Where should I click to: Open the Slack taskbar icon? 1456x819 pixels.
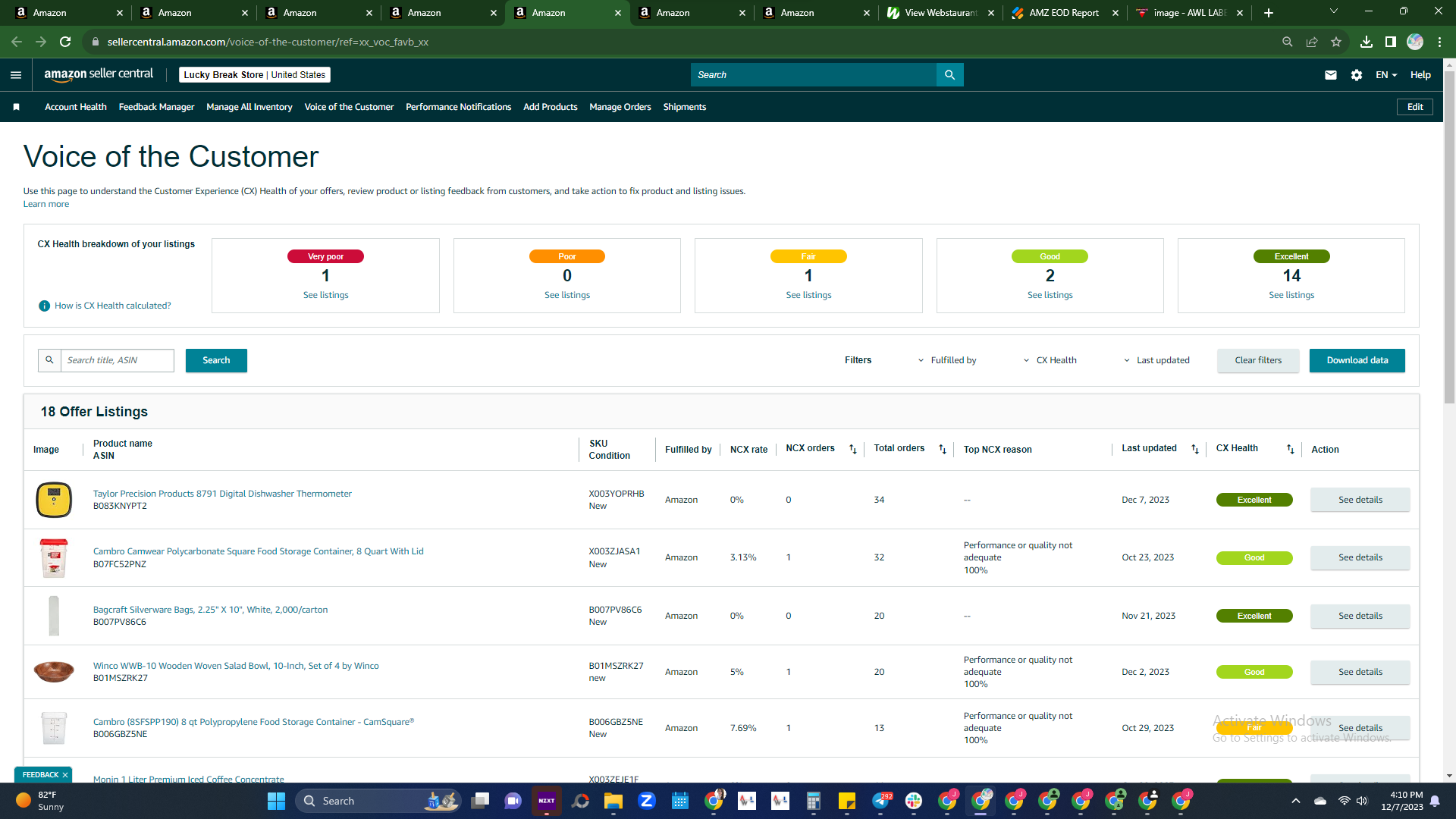pyautogui.click(x=913, y=801)
